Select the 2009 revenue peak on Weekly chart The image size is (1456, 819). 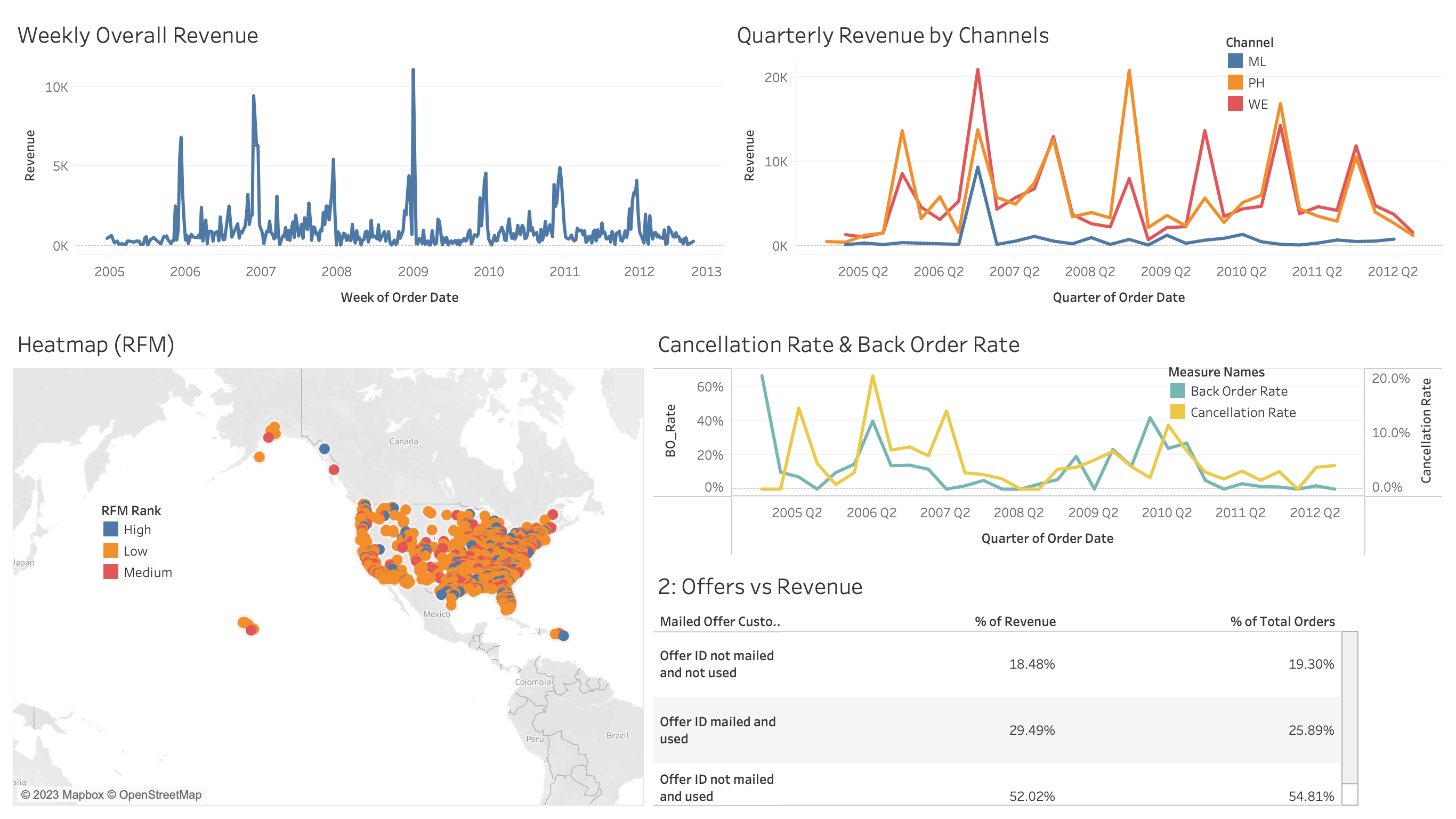(413, 69)
